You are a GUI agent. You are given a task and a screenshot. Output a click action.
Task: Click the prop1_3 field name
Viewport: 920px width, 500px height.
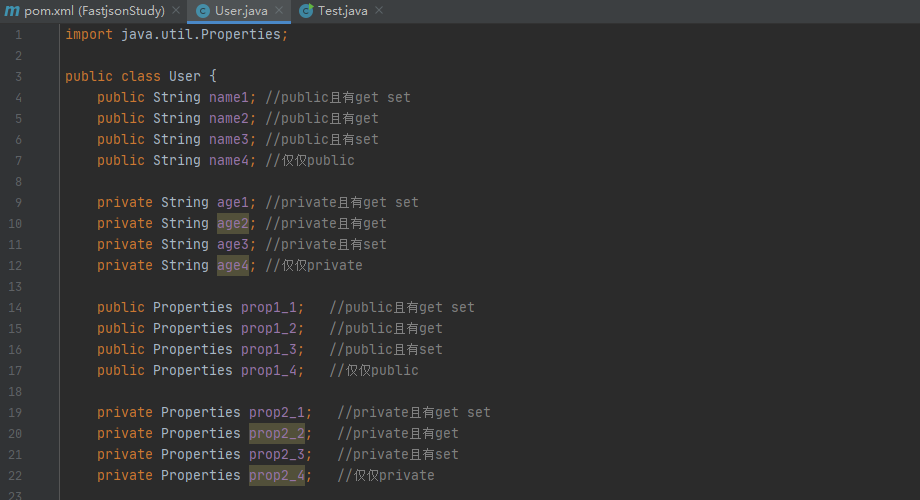(268, 350)
